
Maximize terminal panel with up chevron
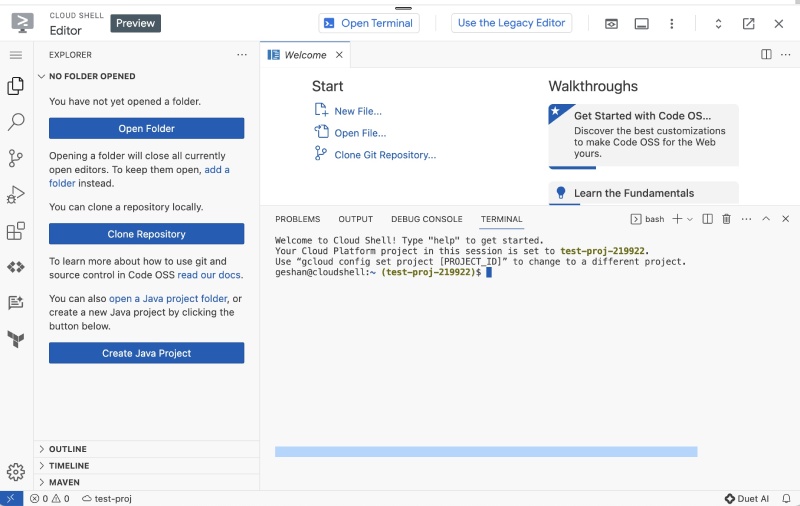click(x=766, y=219)
